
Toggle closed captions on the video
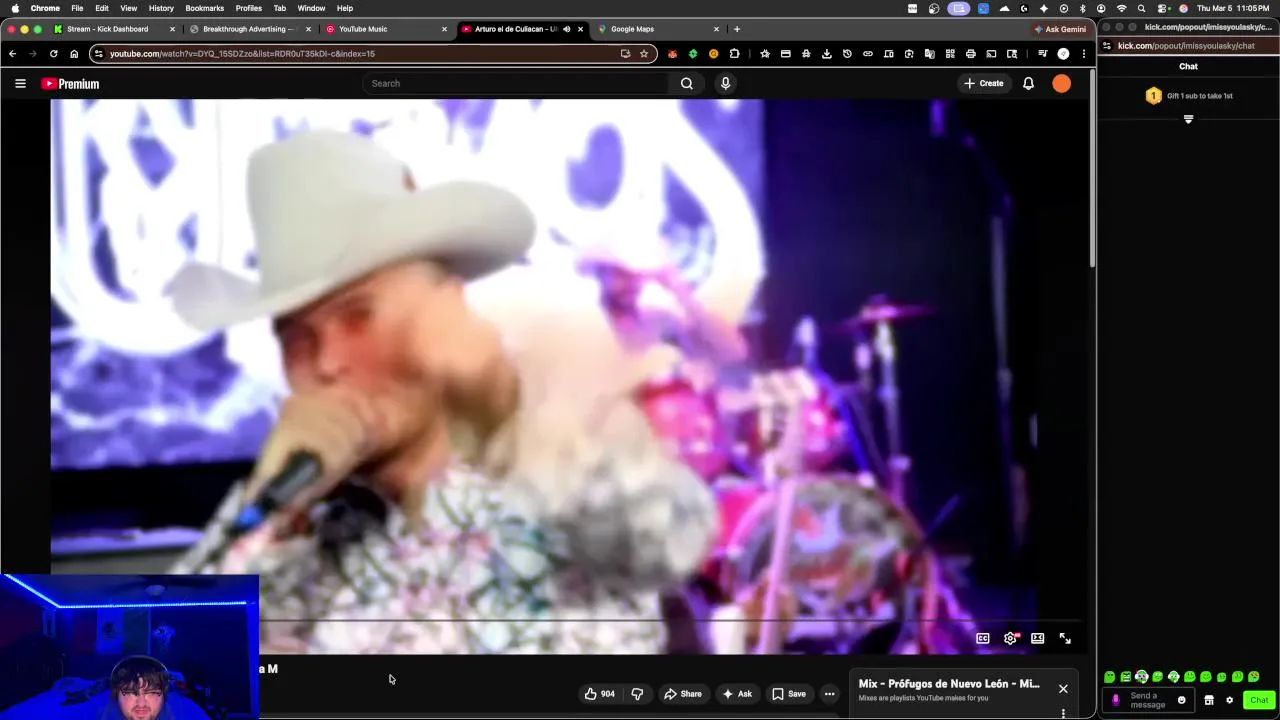(x=983, y=638)
